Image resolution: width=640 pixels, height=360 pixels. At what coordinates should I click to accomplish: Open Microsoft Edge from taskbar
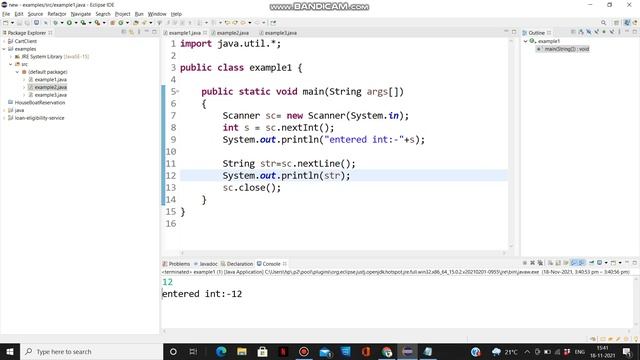pyautogui.click(x=221, y=351)
